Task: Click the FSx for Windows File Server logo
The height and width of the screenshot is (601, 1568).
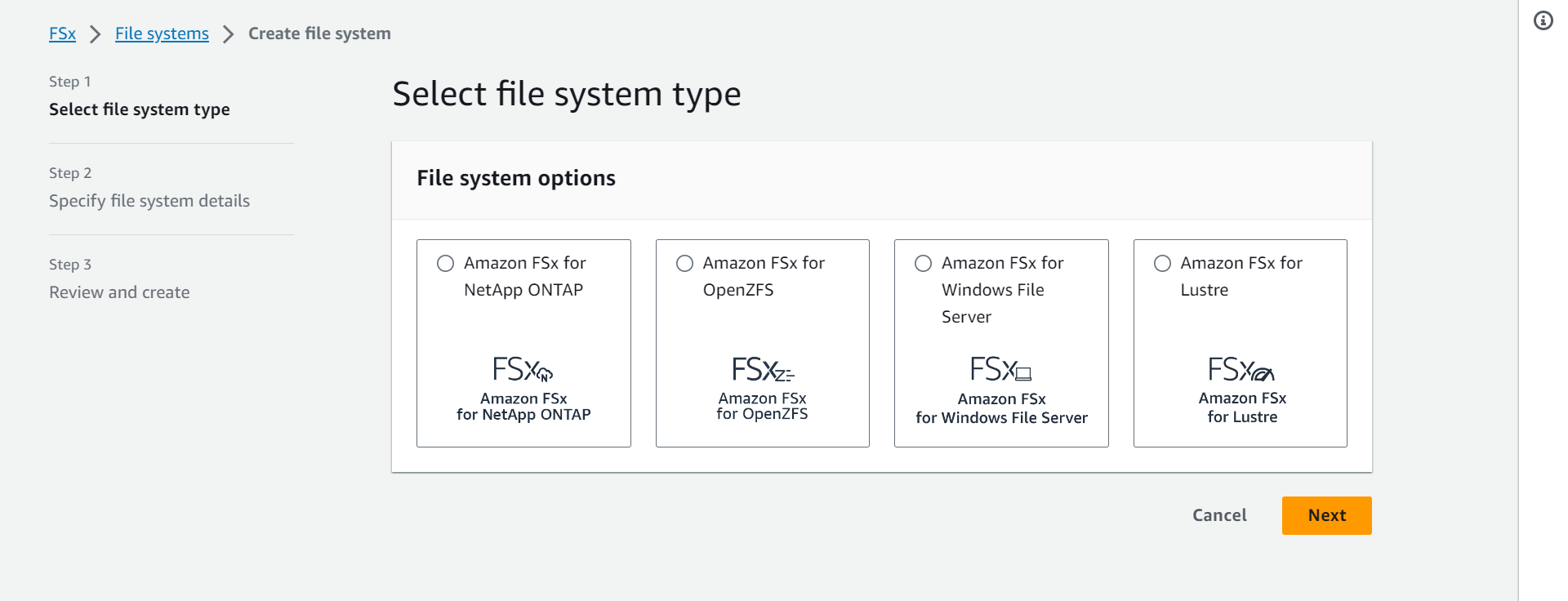Action: [1001, 390]
